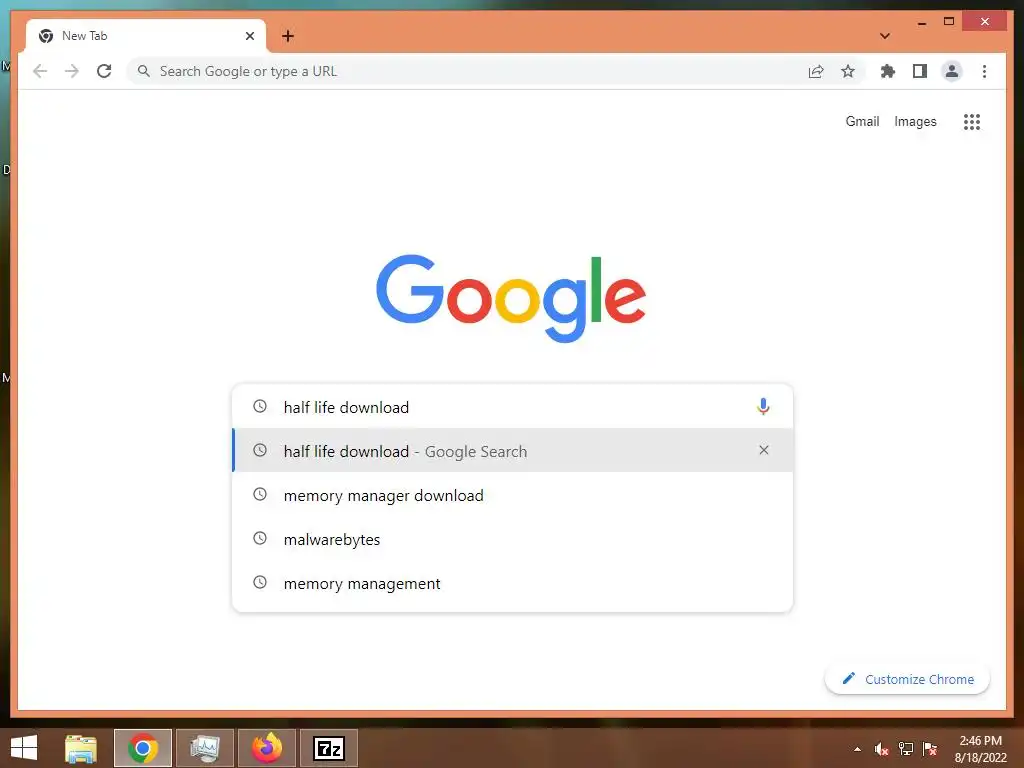The image size is (1024, 768).
Task: Click the Action Center flag icon
Action: point(930,749)
